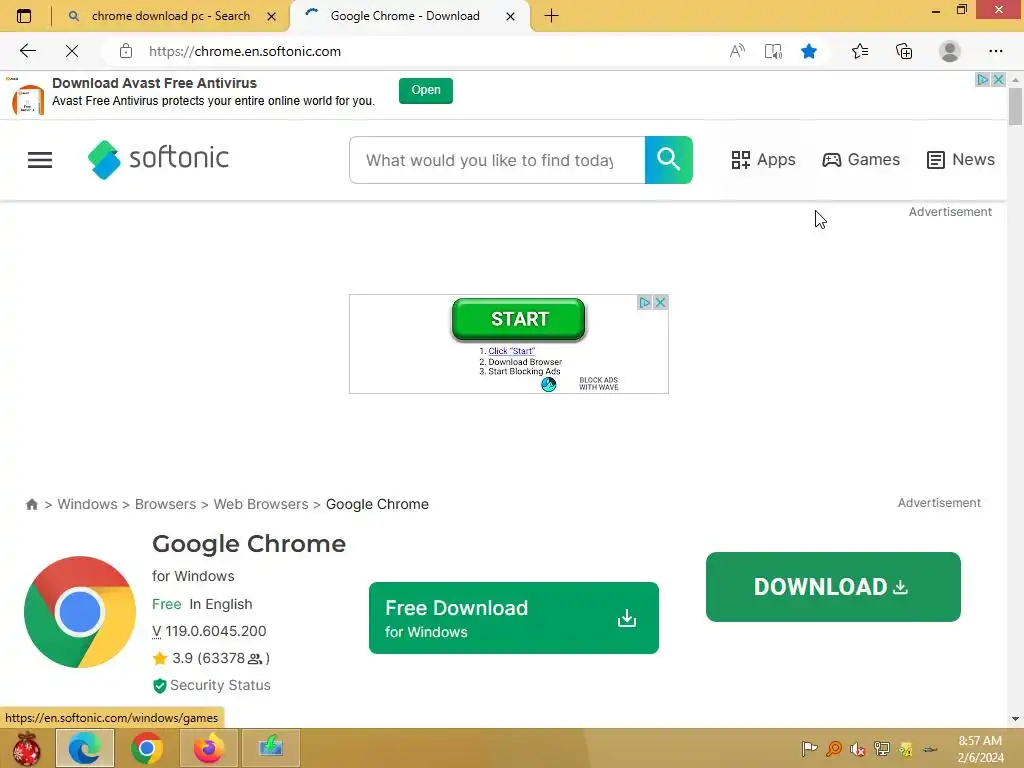Click the 3.9 star rating
The image size is (1024, 768).
click(211, 658)
